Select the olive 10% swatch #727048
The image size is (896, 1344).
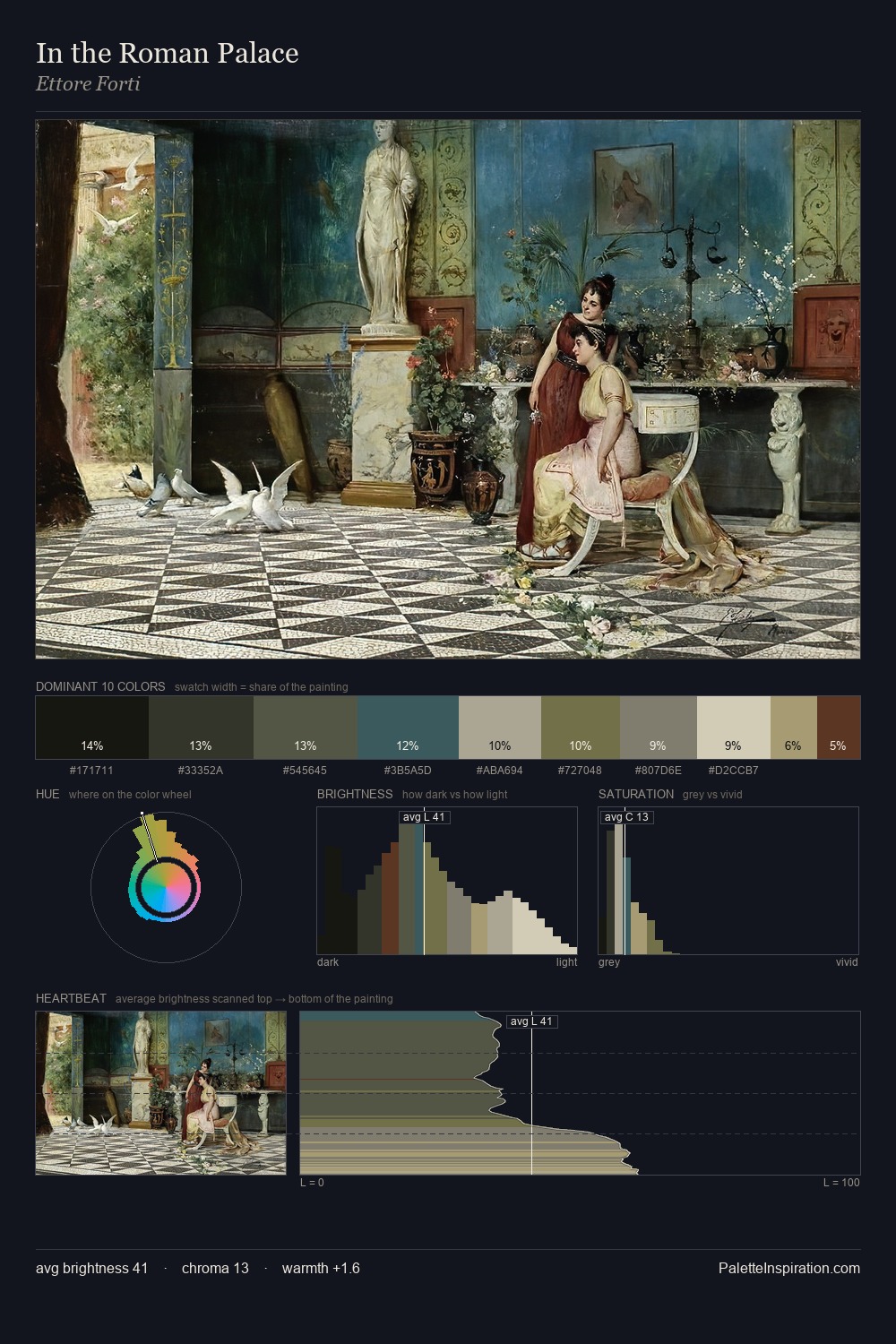pos(581,728)
